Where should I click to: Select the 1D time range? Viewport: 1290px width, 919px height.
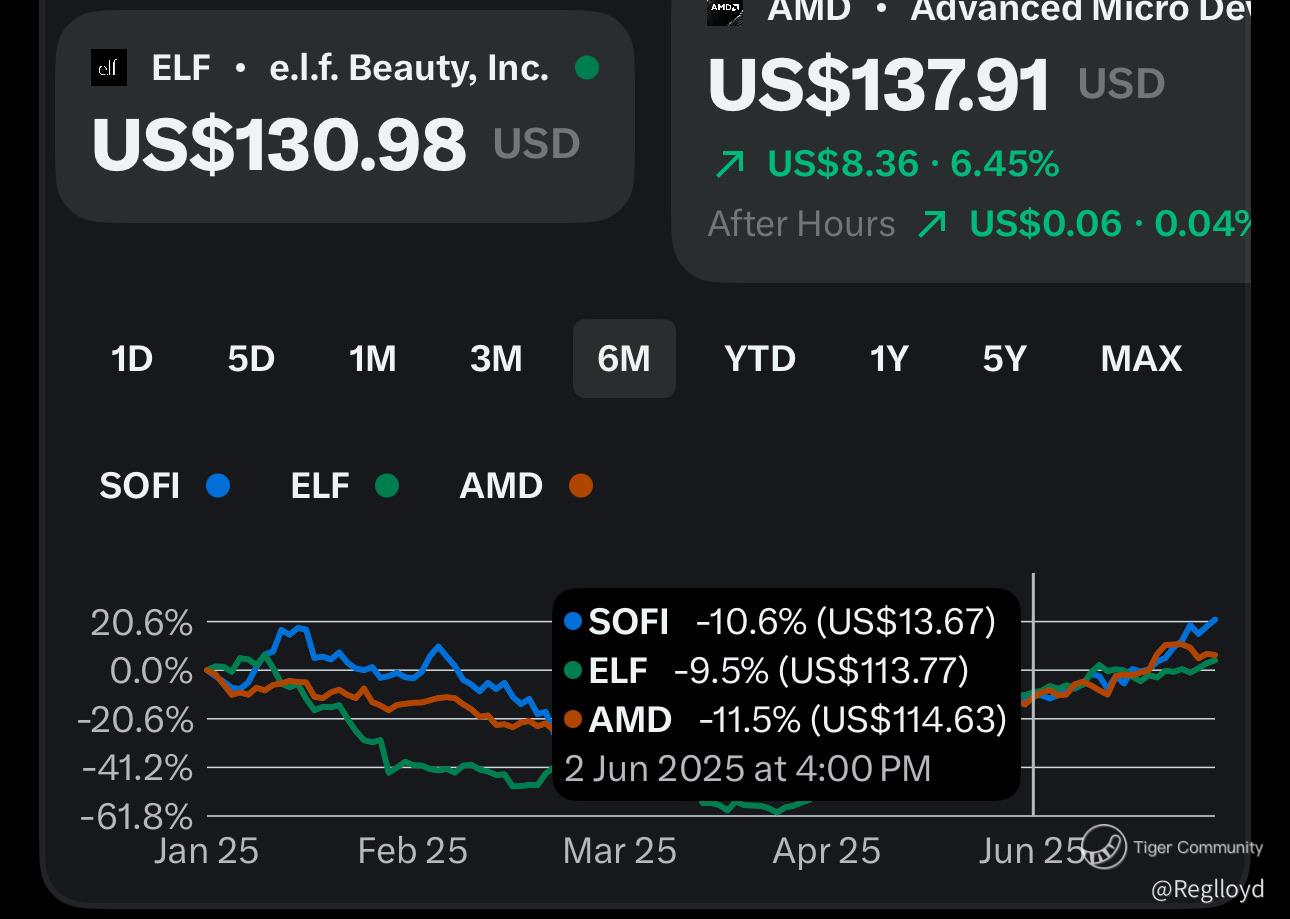(x=131, y=359)
